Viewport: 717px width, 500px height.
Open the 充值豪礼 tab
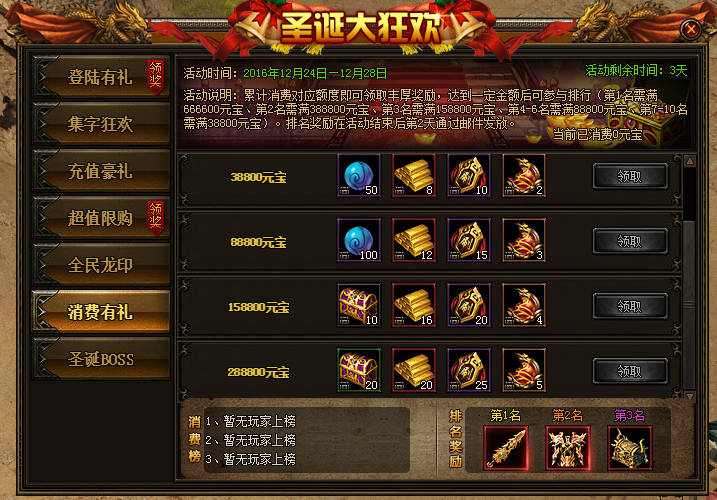(101, 171)
